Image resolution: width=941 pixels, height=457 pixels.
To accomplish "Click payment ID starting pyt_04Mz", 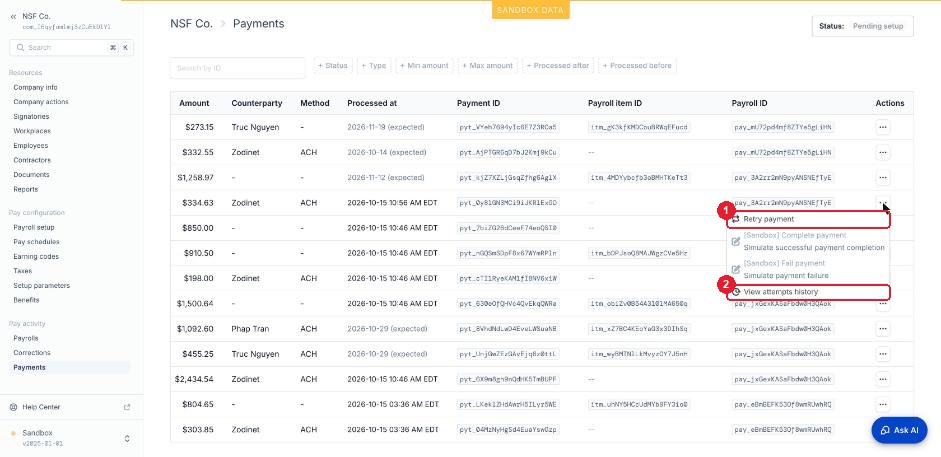I will tap(508, 429).
